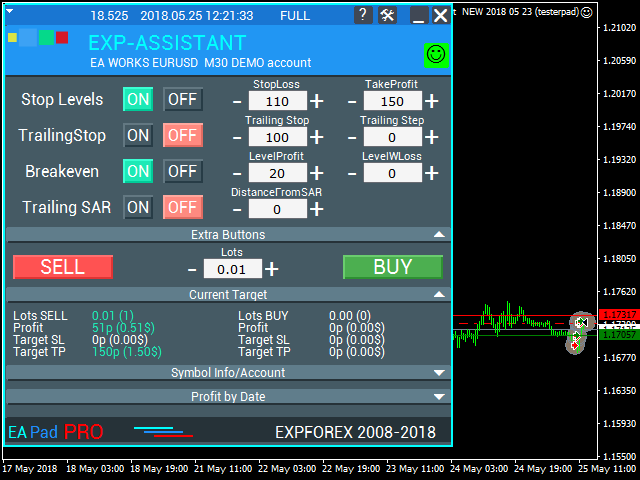The width and height of the screenshot is (640, 480).
Task: Expand the Profit by Date section
Action: 439,397
